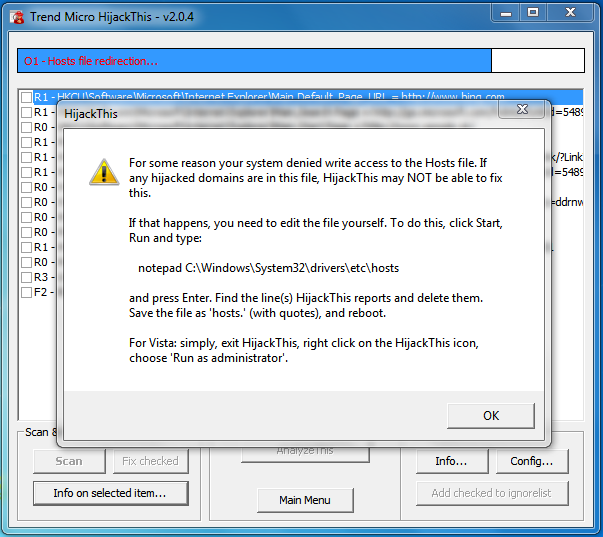Click the yellow warning icon in the dialog
603x537 pixels.
[104, 172]
